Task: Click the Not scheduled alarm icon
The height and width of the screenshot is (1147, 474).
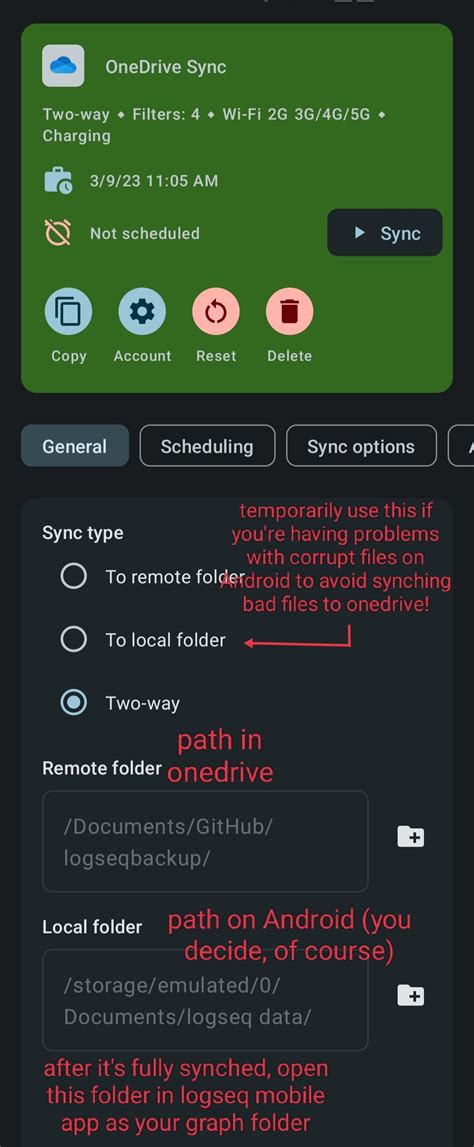Action: tap(58, 233)
